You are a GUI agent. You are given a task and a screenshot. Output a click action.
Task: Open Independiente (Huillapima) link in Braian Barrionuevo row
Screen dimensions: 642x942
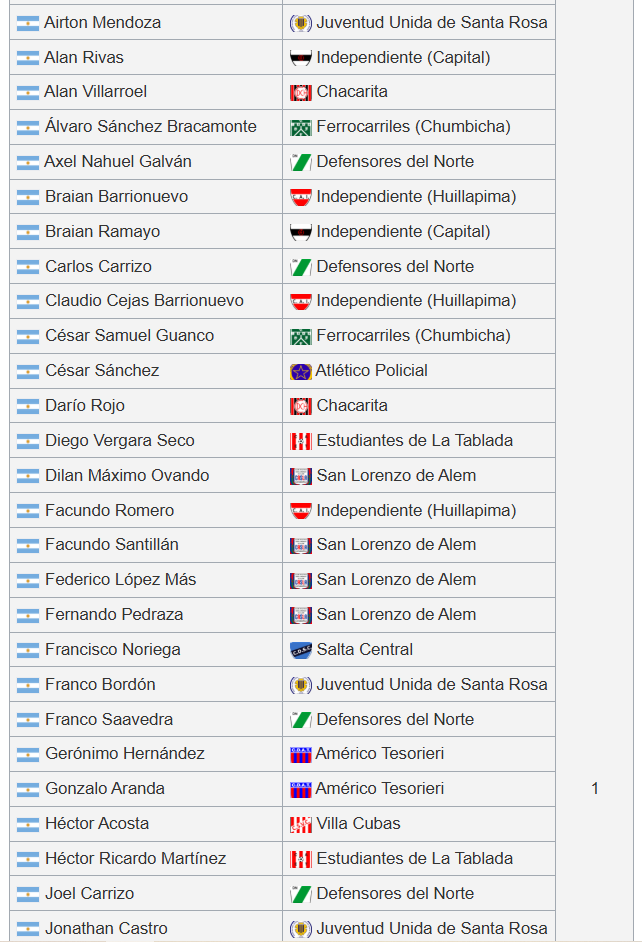pyautogui.click(x=416, y=197)
